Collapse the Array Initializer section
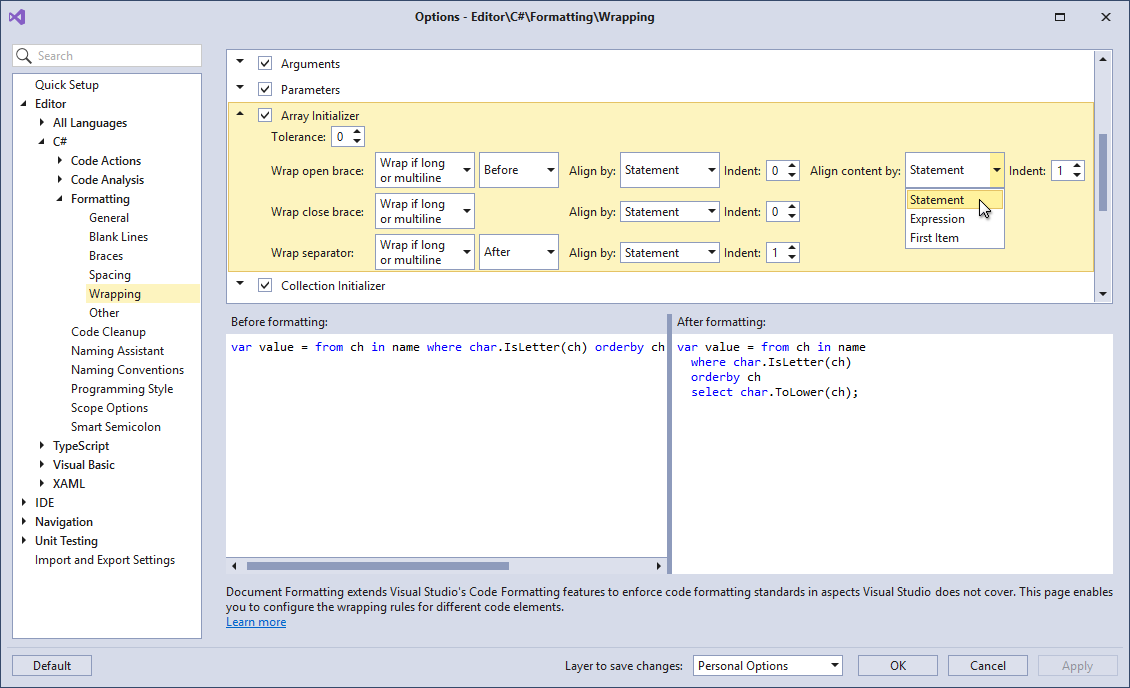 [x=240, y=114]
